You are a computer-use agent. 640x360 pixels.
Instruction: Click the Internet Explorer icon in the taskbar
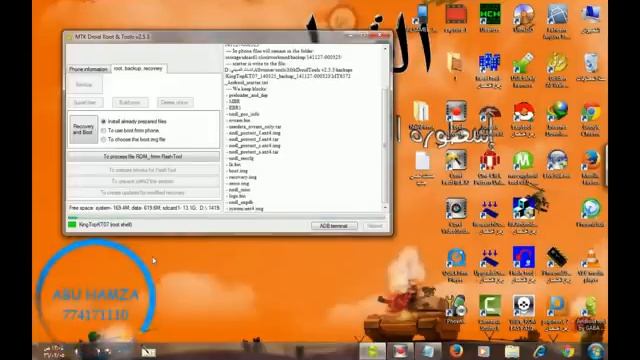pos(540,351)
